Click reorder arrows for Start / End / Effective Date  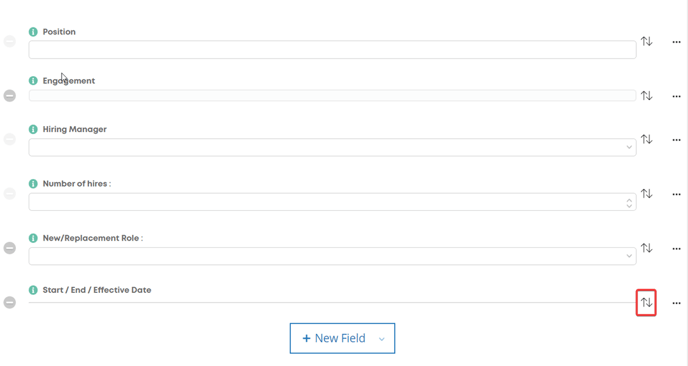pos(646,302)
